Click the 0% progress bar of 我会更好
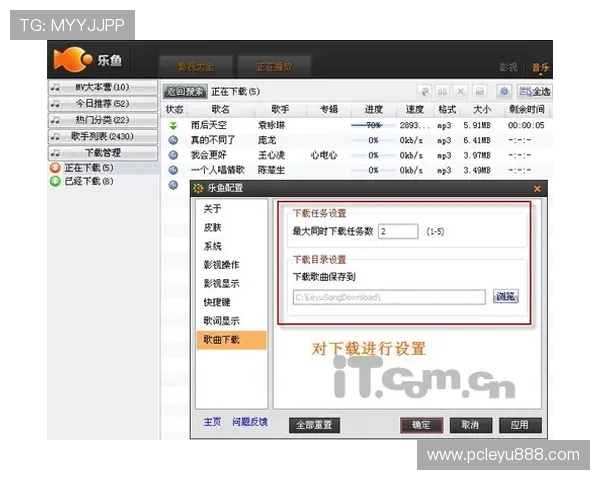 [373, 155]
